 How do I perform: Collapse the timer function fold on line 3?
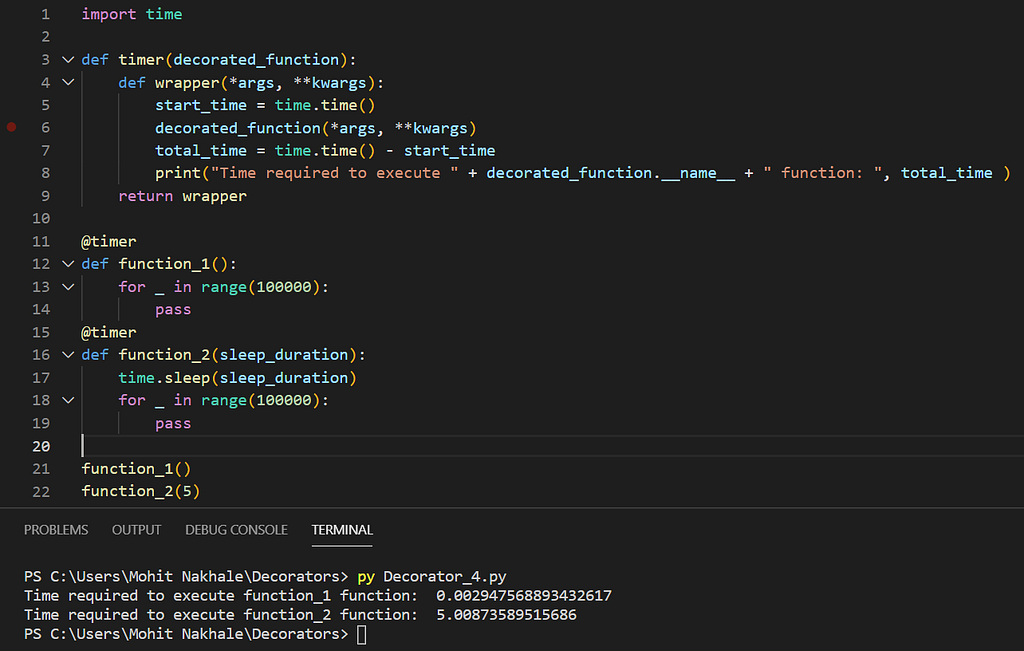pos(68,59)
